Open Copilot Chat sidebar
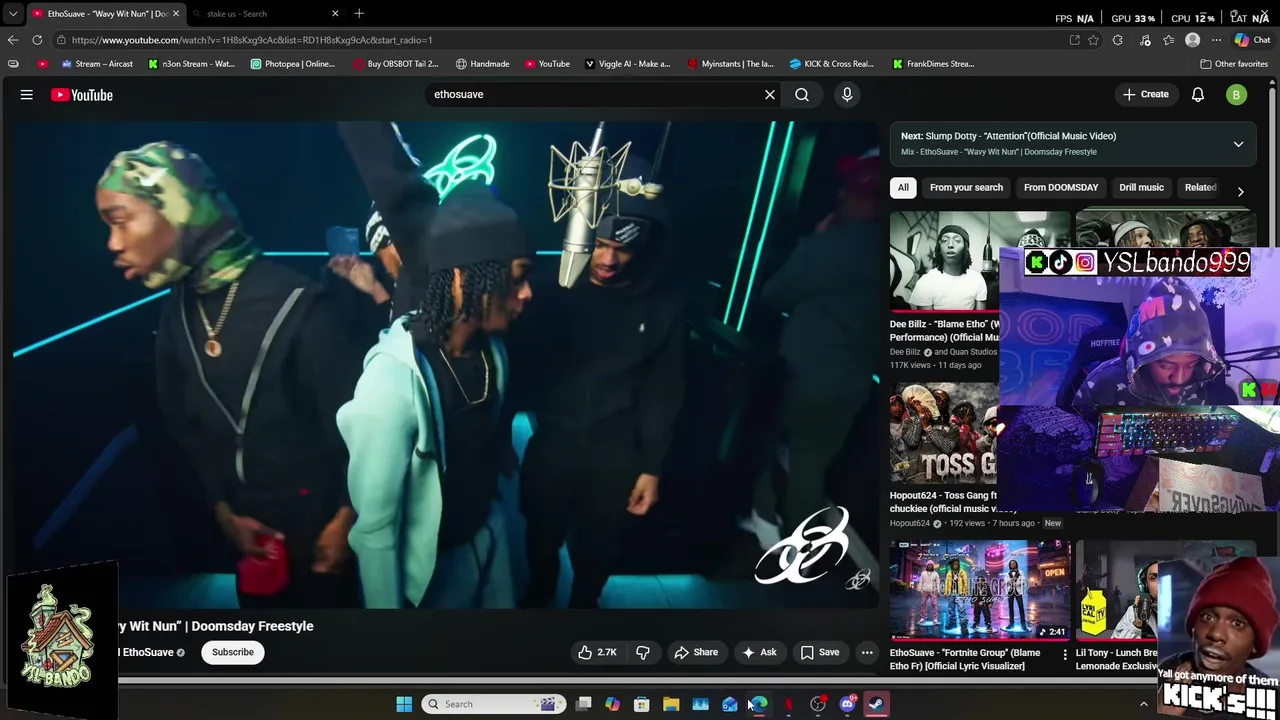1280x720 pixels. (1251, 40)
